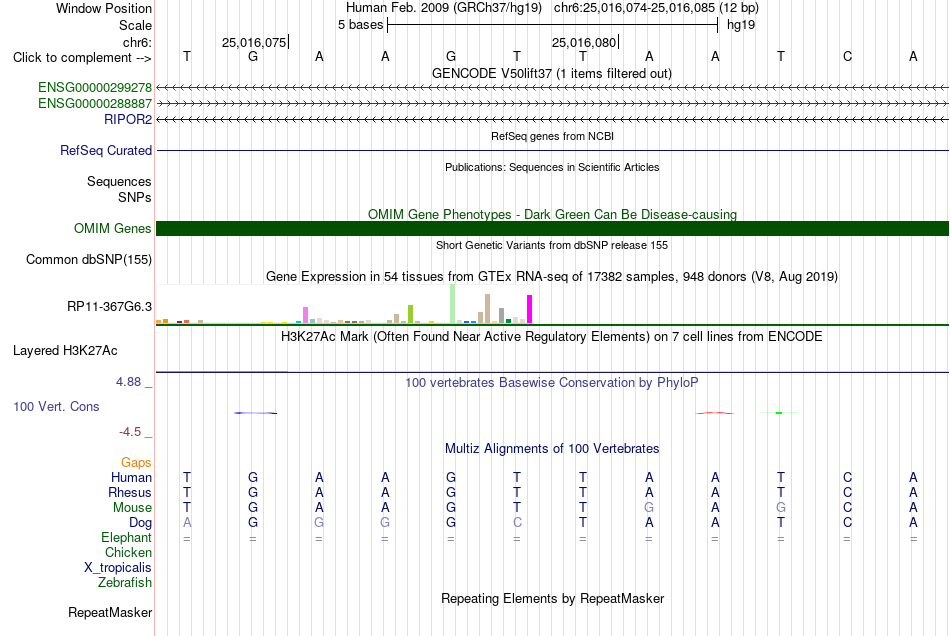This screenshot has height=636, width=950.
Task: Select the Chicken species label
Action: (128, 552)
